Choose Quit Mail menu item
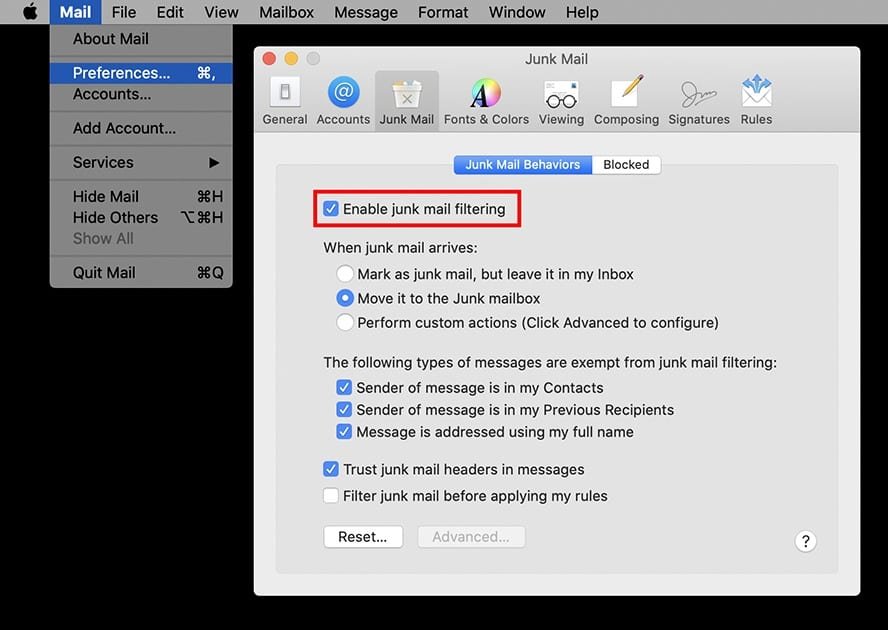The height and width of the screenshot is (630, 888). (141, 273)
